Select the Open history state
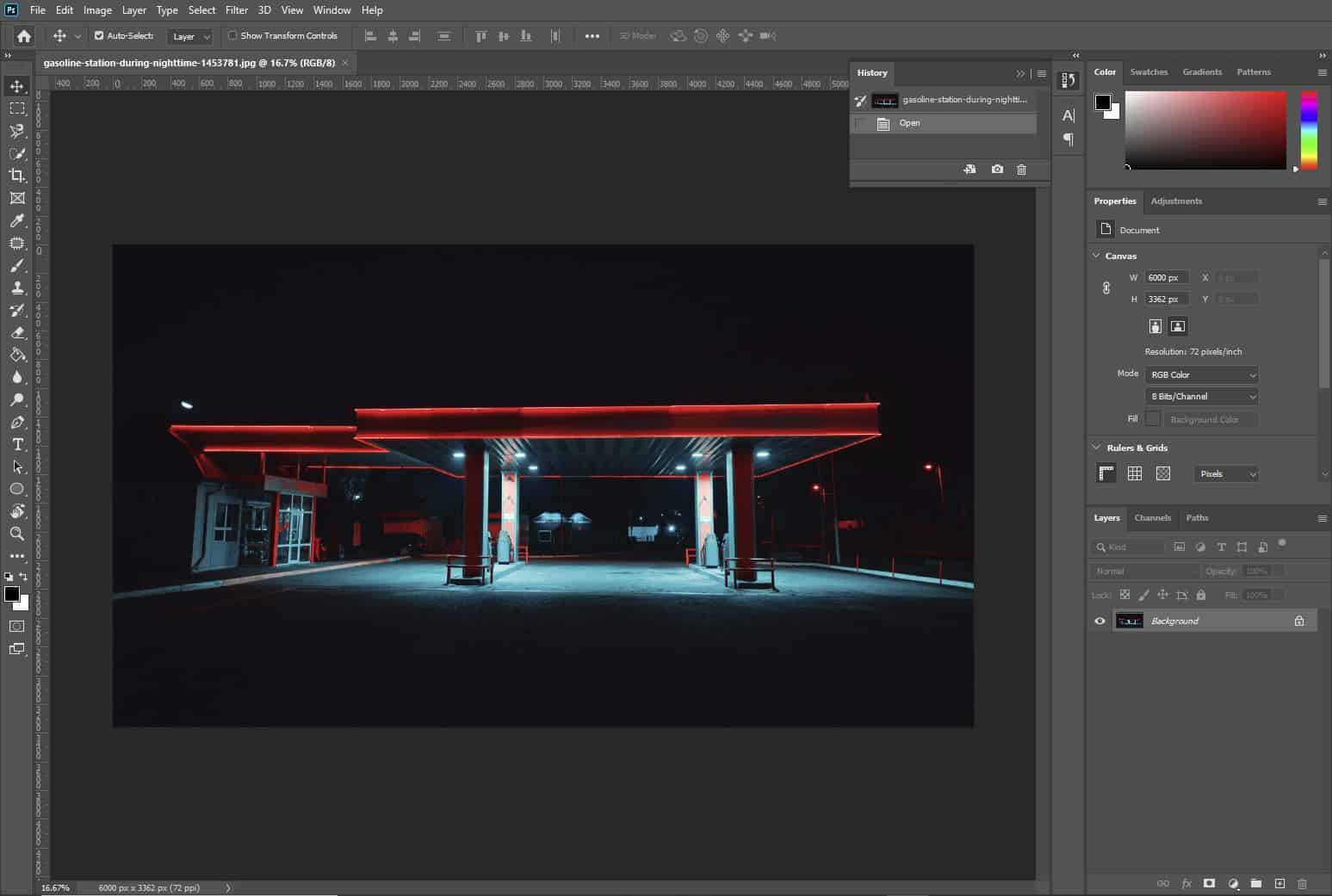 [943, 123]
